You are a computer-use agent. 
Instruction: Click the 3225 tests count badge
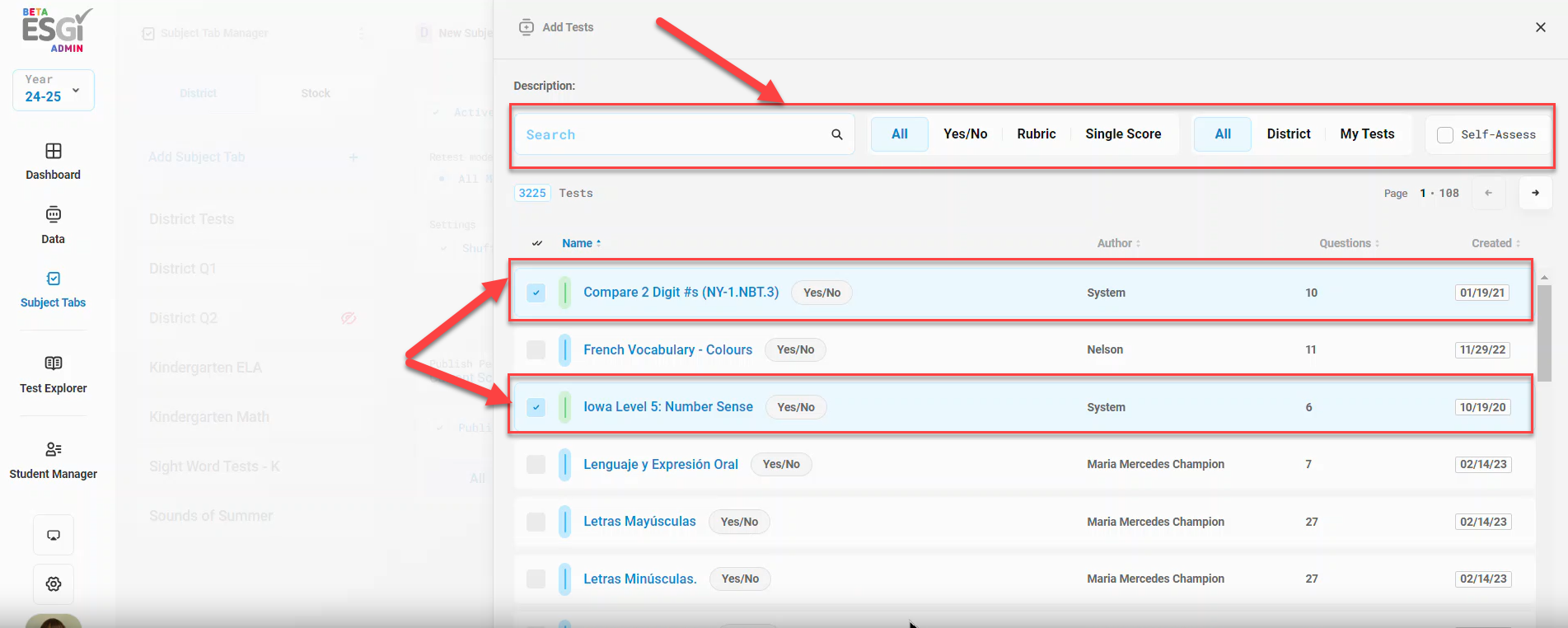(532, 193)
